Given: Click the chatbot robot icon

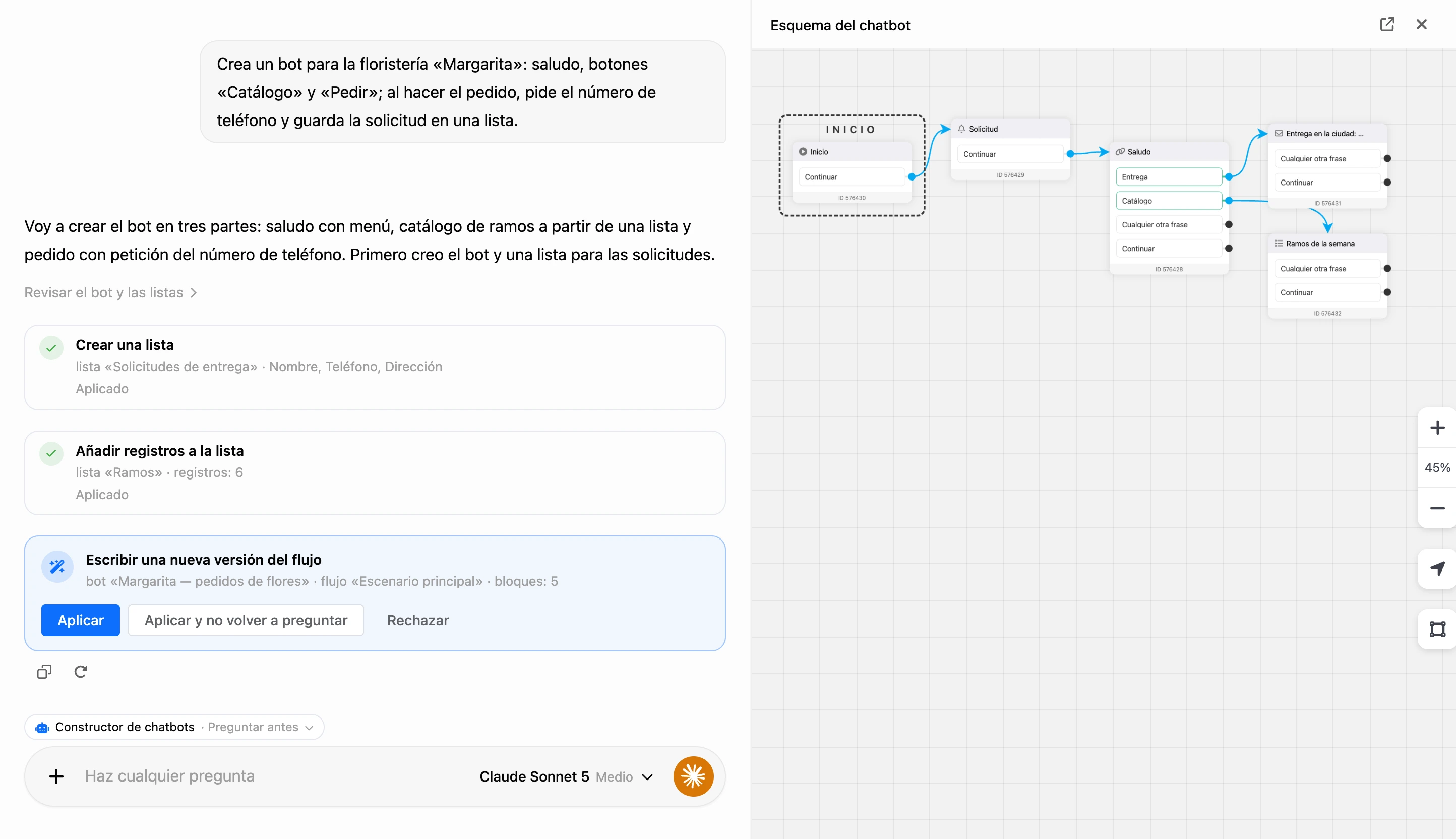Looking at the screenshot, I should [x=42, y=727].
